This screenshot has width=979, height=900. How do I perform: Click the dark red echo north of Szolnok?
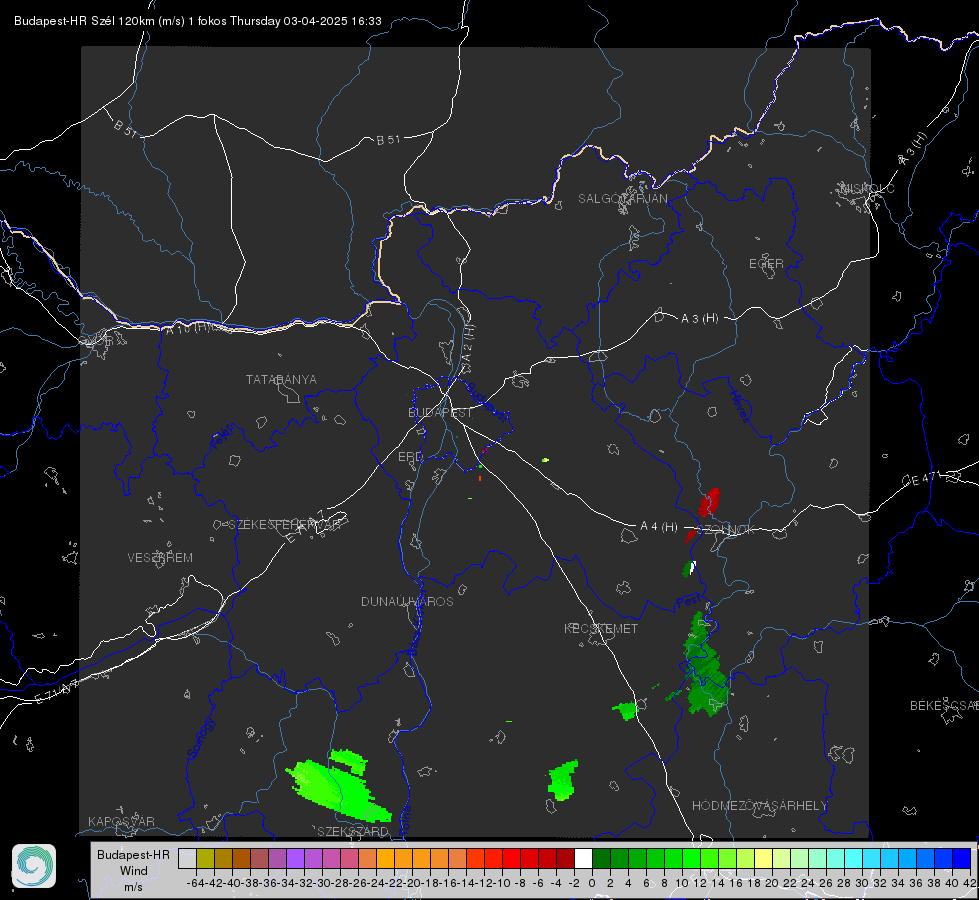pyautogui.click(x=709, y=502)
